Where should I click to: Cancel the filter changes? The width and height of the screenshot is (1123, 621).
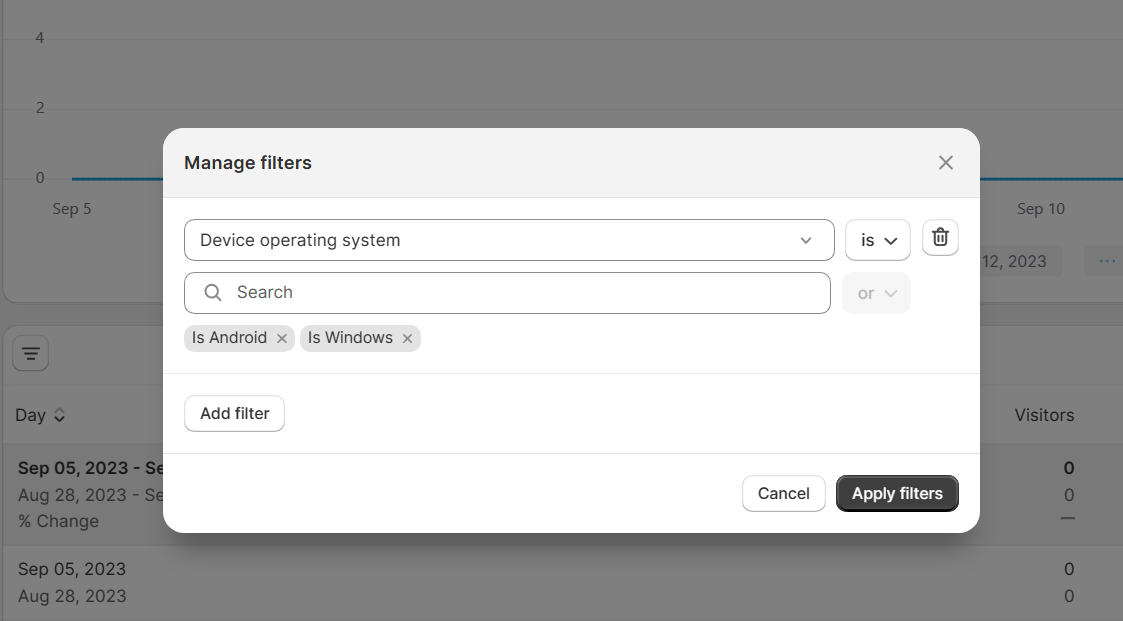click(784, 494)
